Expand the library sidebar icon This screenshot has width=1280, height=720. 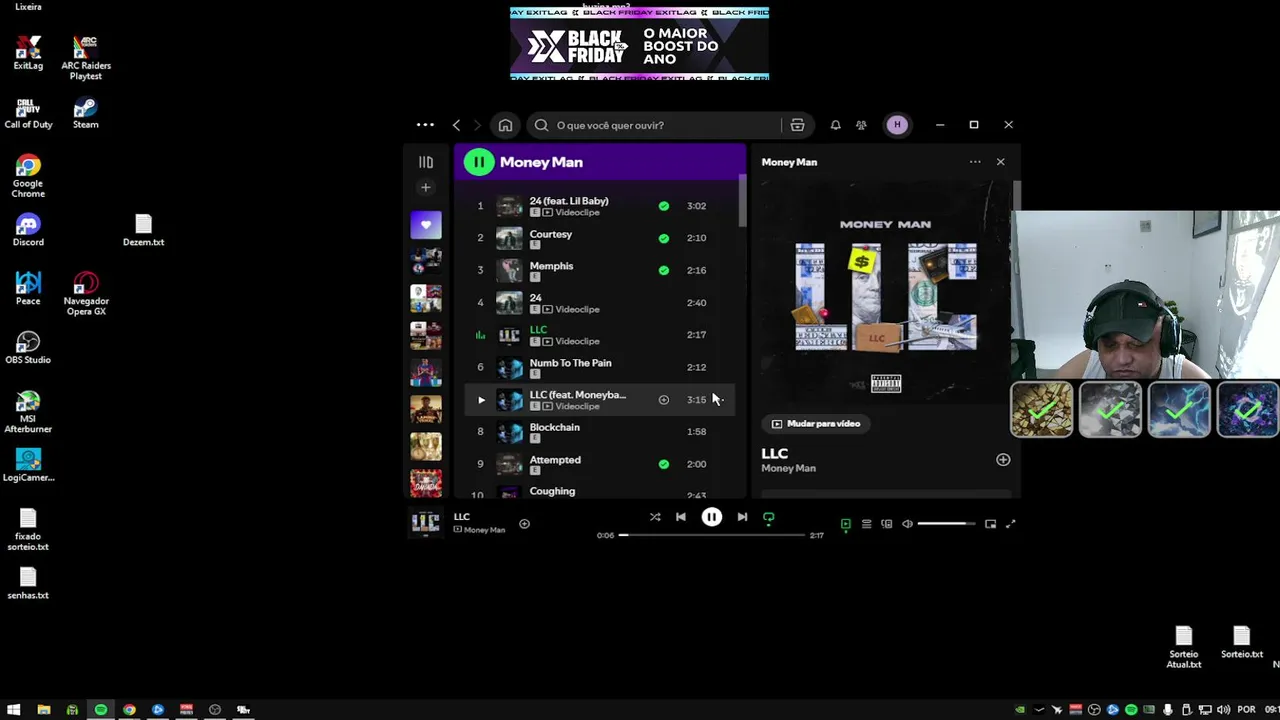(426, 162)
